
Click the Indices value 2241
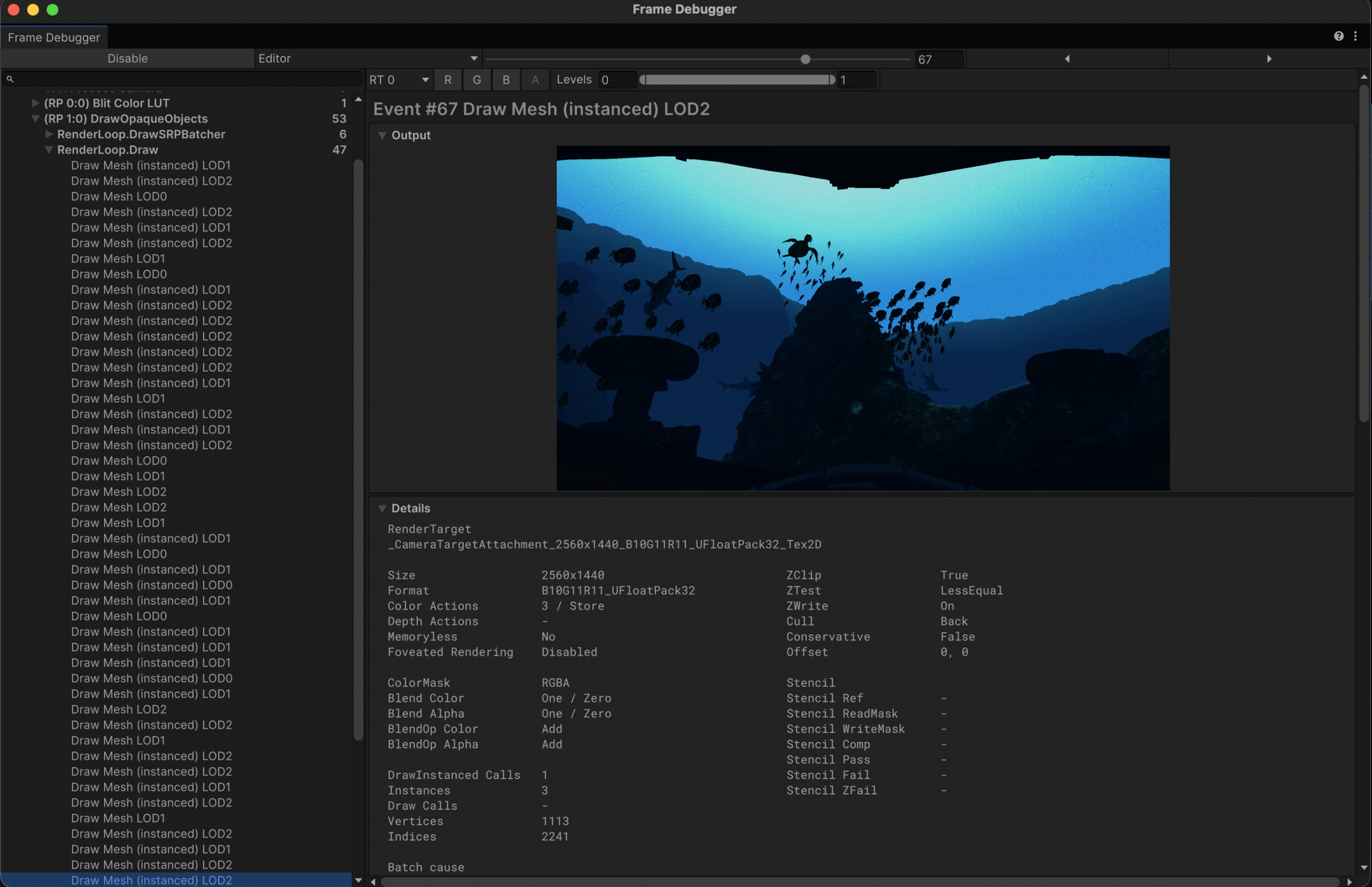click(x=555, y=836)
